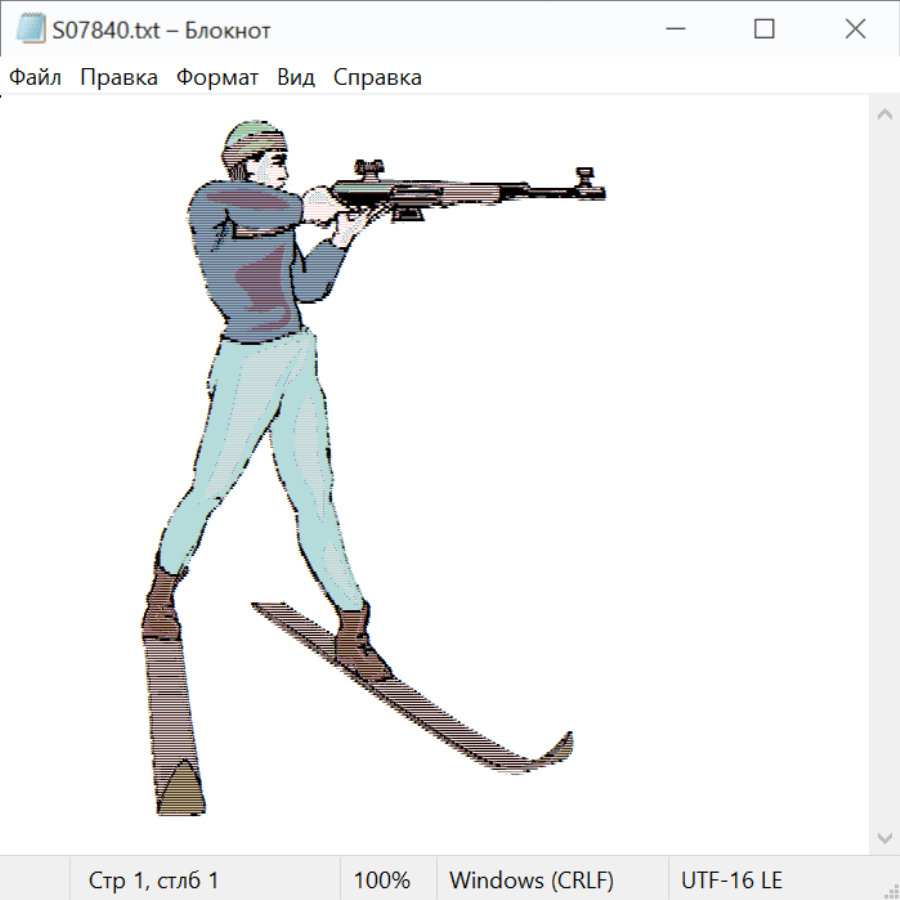The image size is (900, 900).
Task: Close the S07840.txt Notepad window
Action: pyautogui.click(x=855, y=30)
